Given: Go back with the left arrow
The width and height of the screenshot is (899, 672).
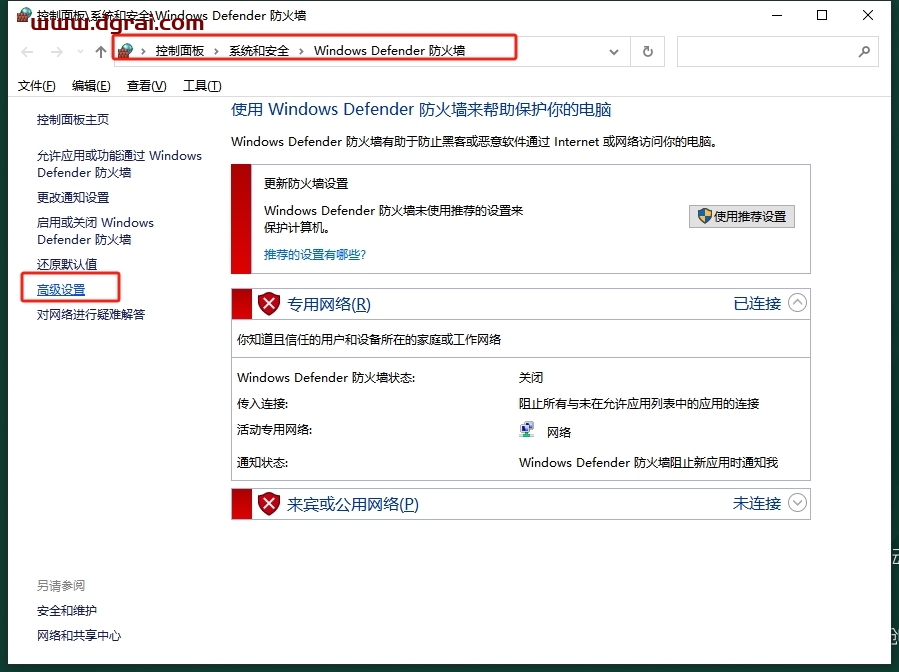Looking at the screenshot, I should pyautogui.click(x=27, y=52).
